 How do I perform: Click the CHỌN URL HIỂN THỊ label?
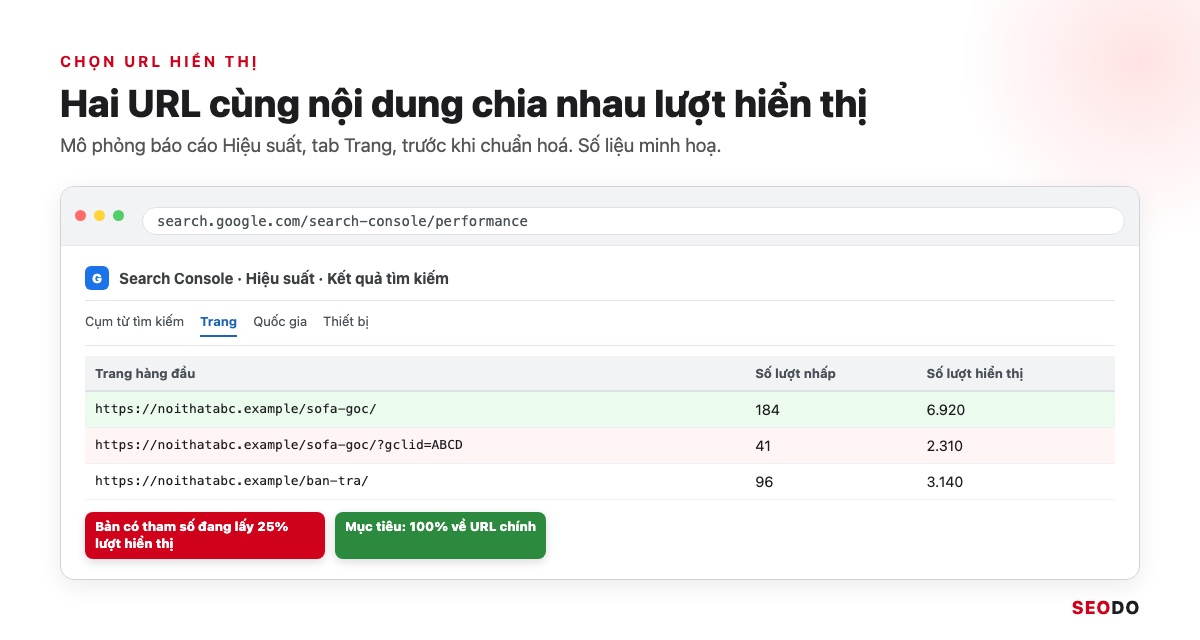159,62
